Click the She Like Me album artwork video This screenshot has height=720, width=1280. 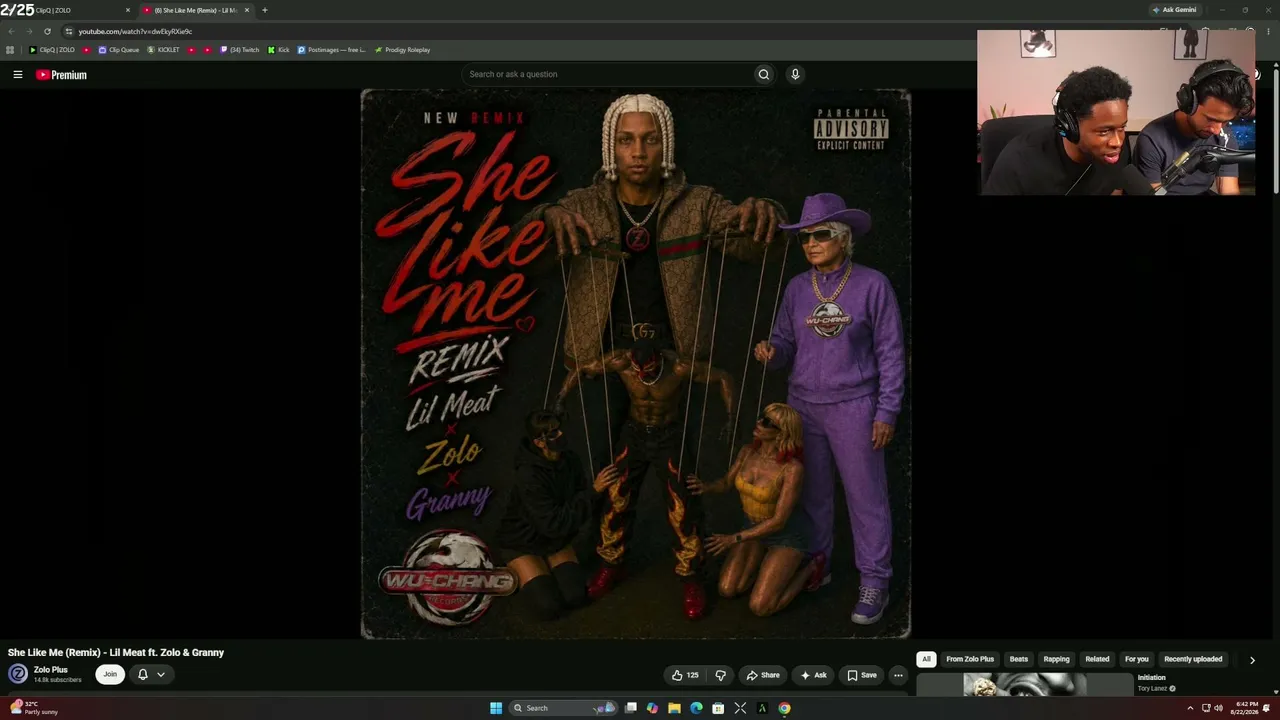click(x=636, y=364)
